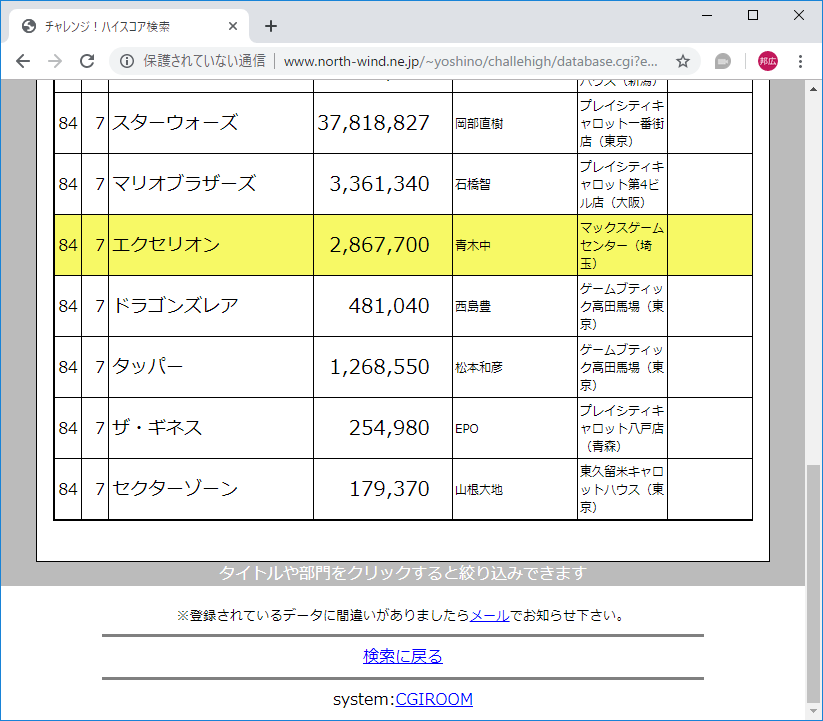Follow the 検索に戻る link

pyautogui.click(x=401, y=656)
